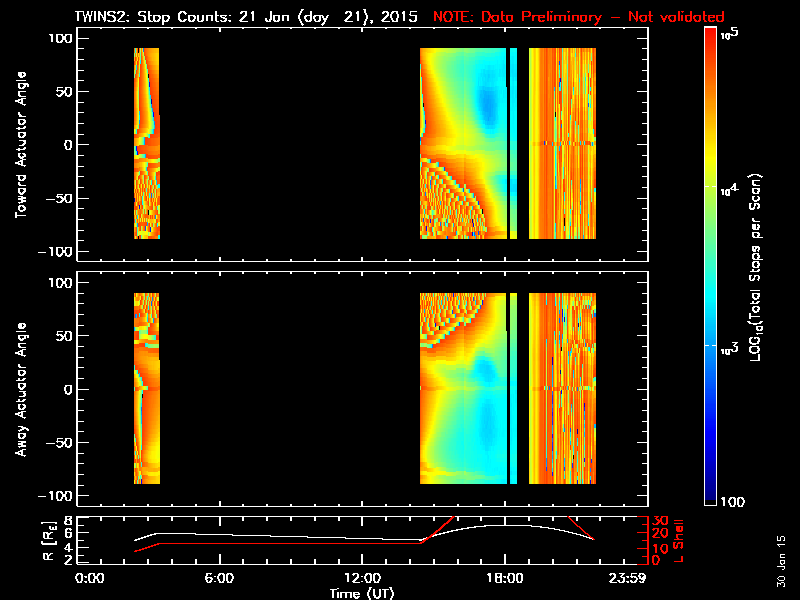Click the 10^3 tick on the color bar
The height and width of the screenshot is (600, 800).
coord(729,347)
